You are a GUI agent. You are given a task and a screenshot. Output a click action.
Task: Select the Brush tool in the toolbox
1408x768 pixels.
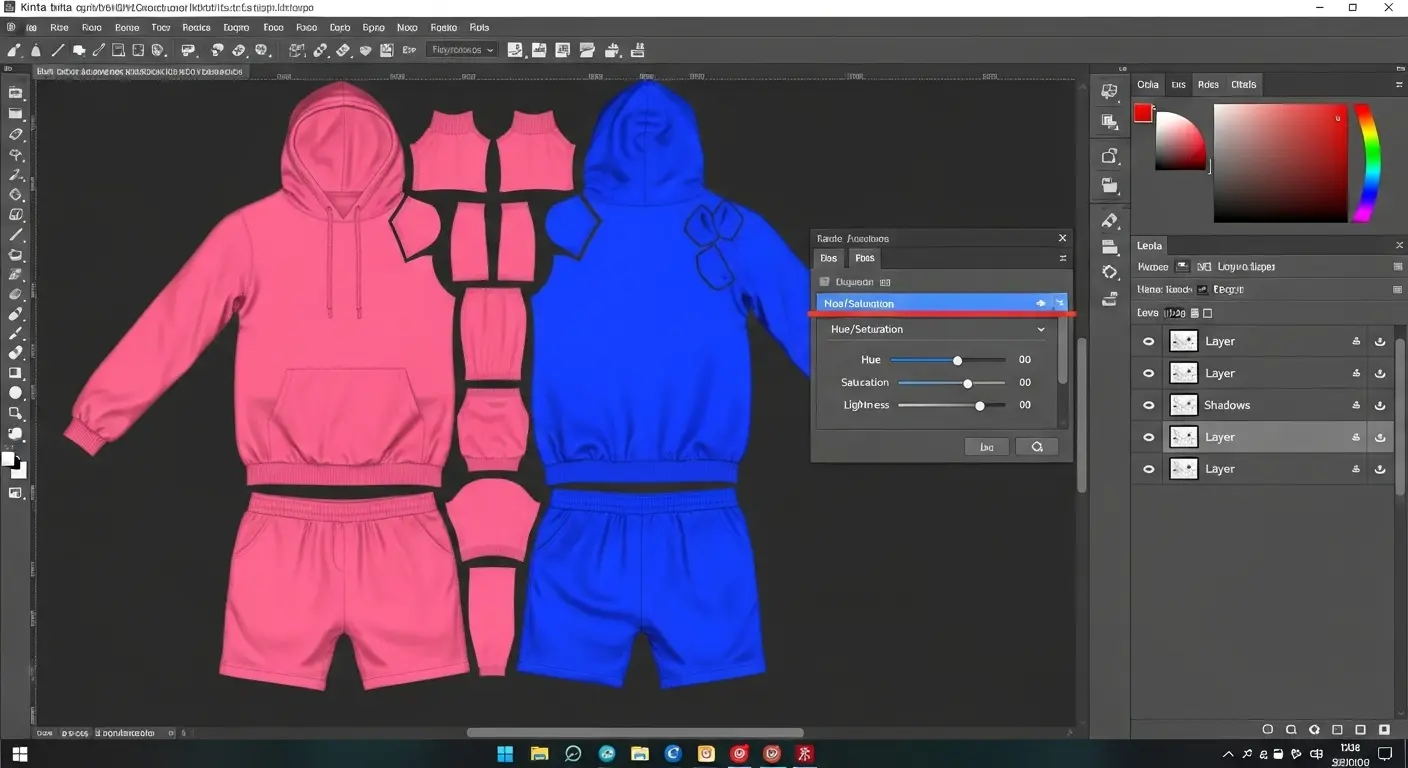point(16,235)
